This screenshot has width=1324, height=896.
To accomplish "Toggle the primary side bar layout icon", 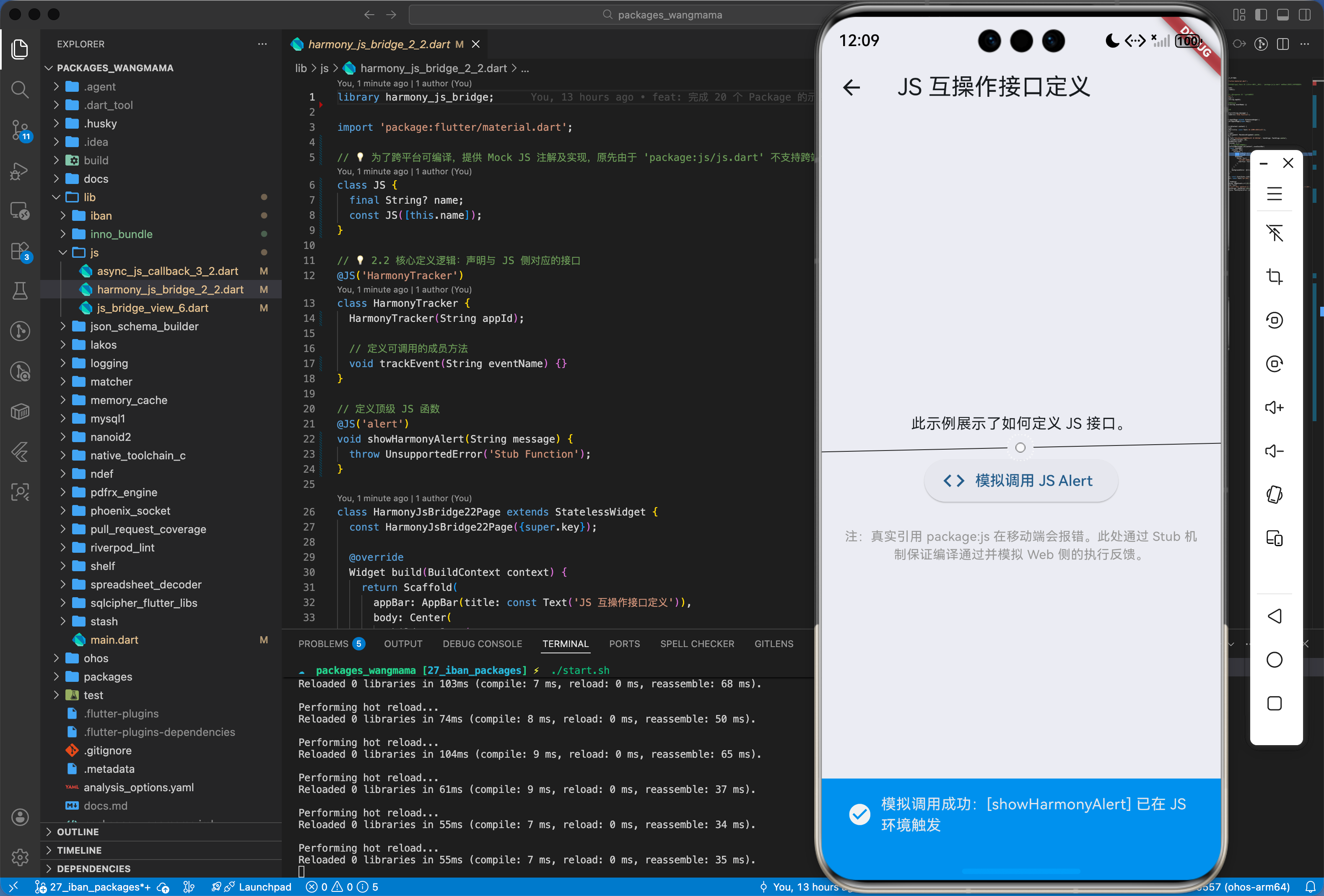I will click(1261, 15).
